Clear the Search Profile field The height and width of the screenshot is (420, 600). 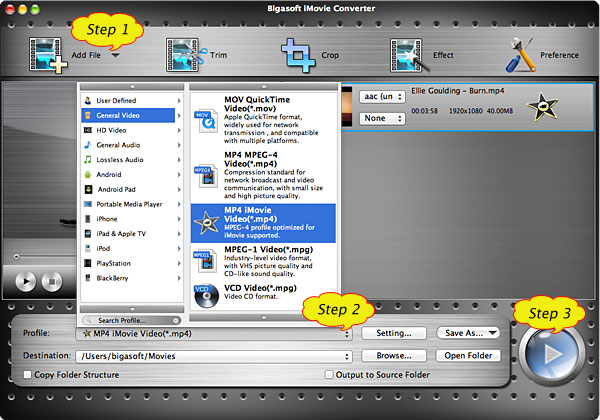[x=176, y=320]
